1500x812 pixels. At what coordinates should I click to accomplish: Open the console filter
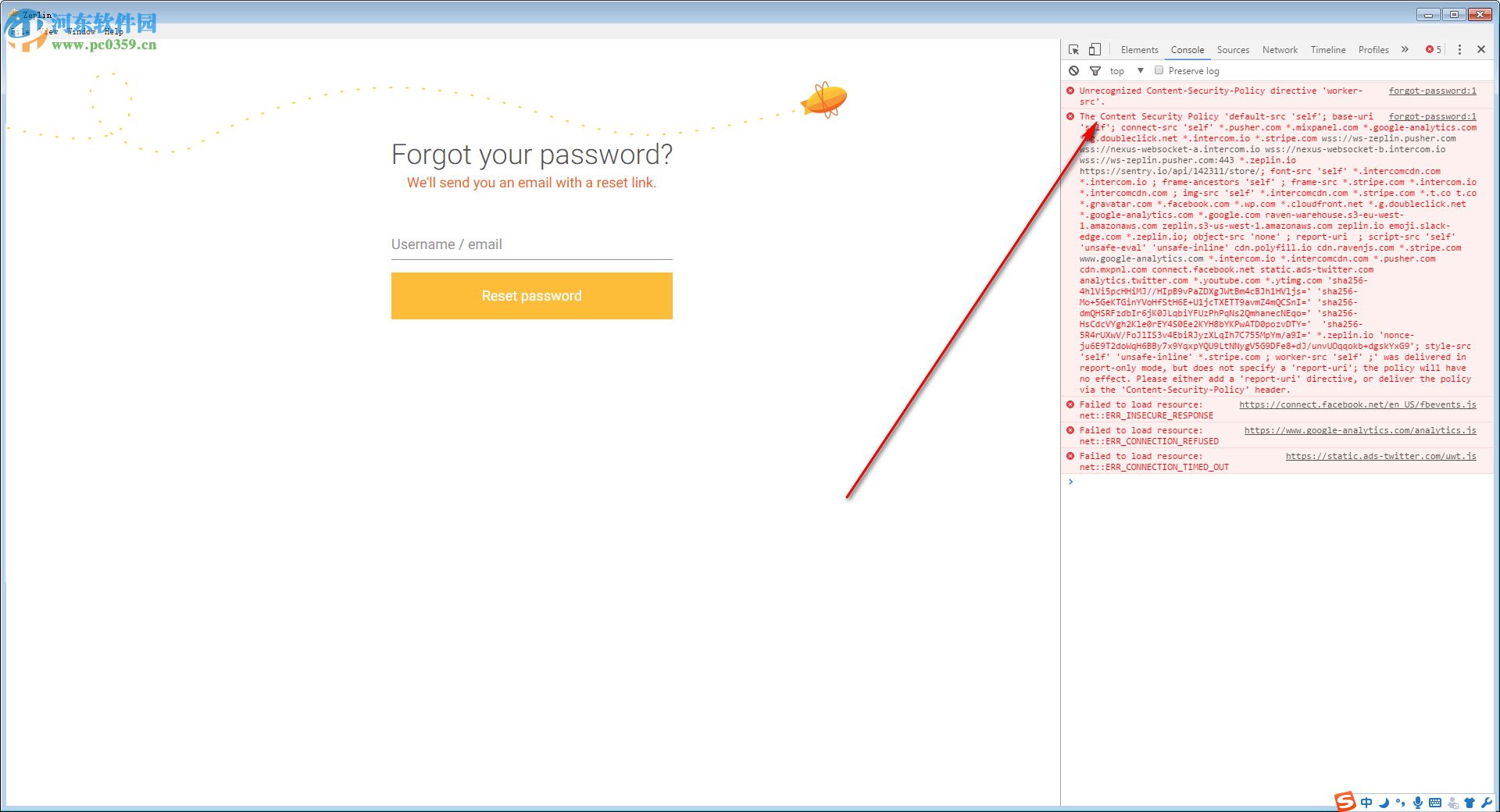click(x=1095, y=71)
